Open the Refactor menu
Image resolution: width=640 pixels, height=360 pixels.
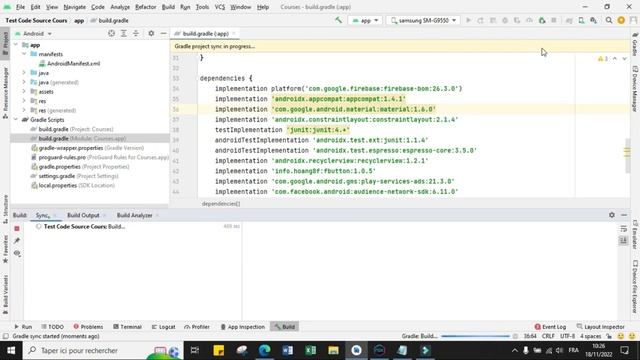pos(146,7)
